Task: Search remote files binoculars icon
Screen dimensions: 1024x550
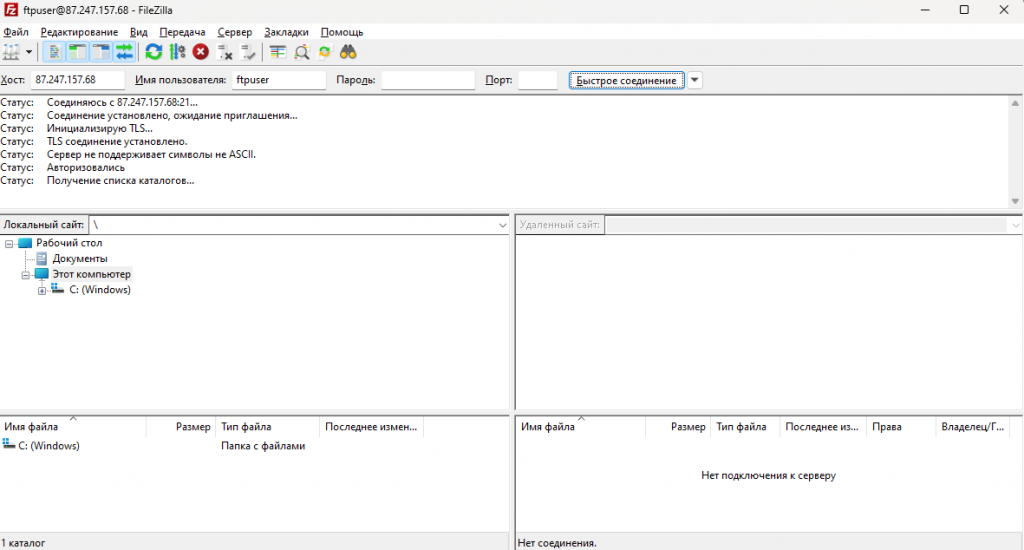Action: point(348,52)
